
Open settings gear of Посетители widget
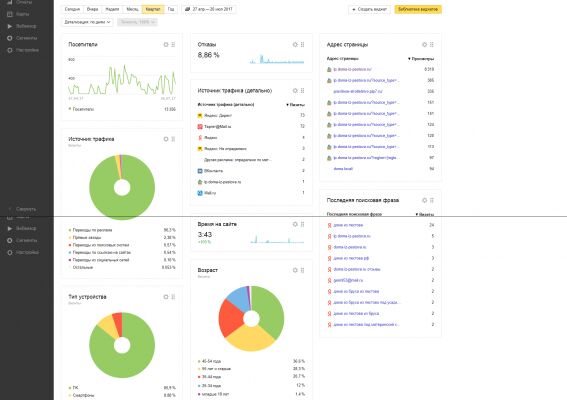(166, 44)
